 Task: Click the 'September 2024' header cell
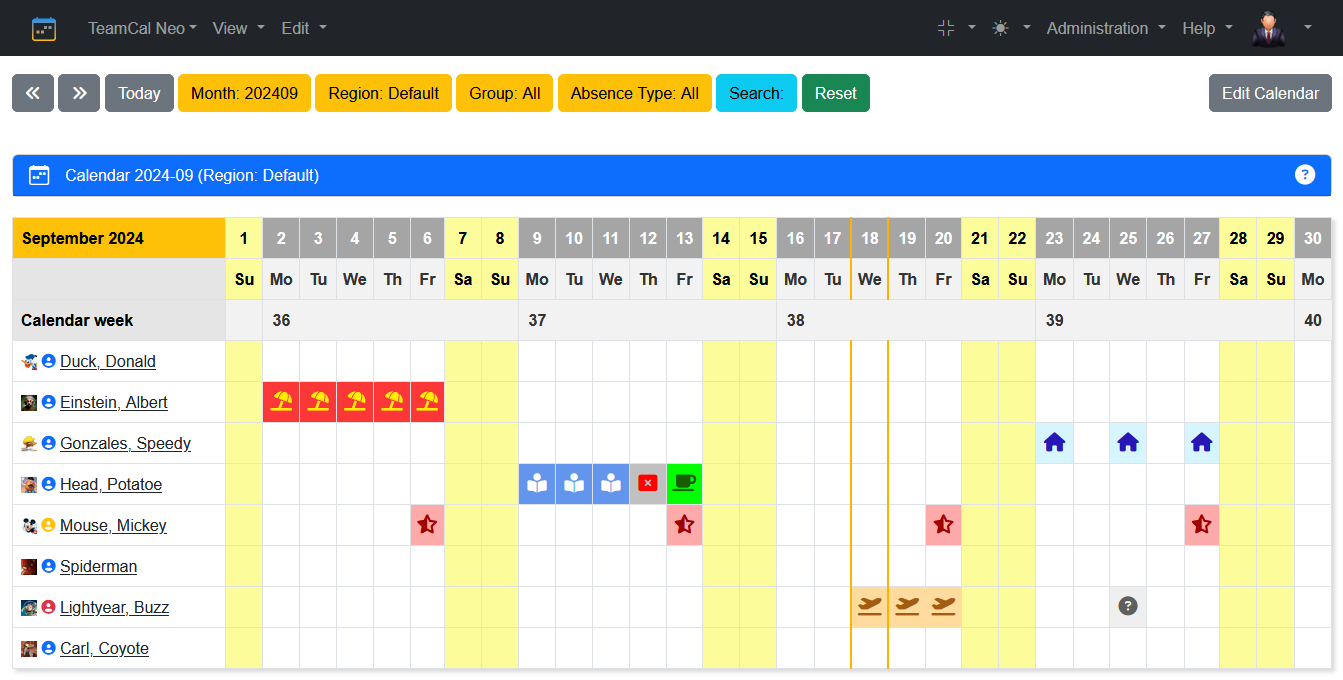[x=119, y=238]
